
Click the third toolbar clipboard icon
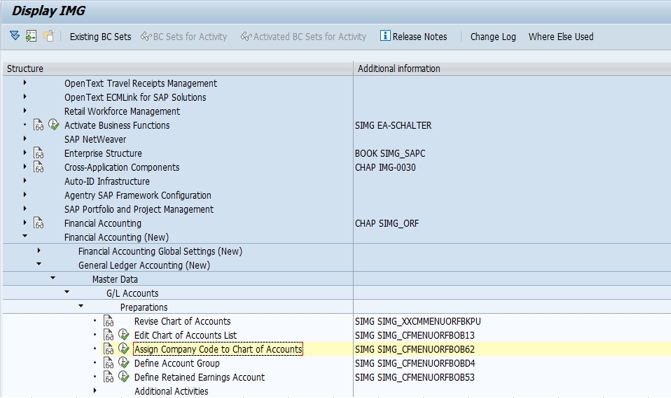(x=48, y=36)
